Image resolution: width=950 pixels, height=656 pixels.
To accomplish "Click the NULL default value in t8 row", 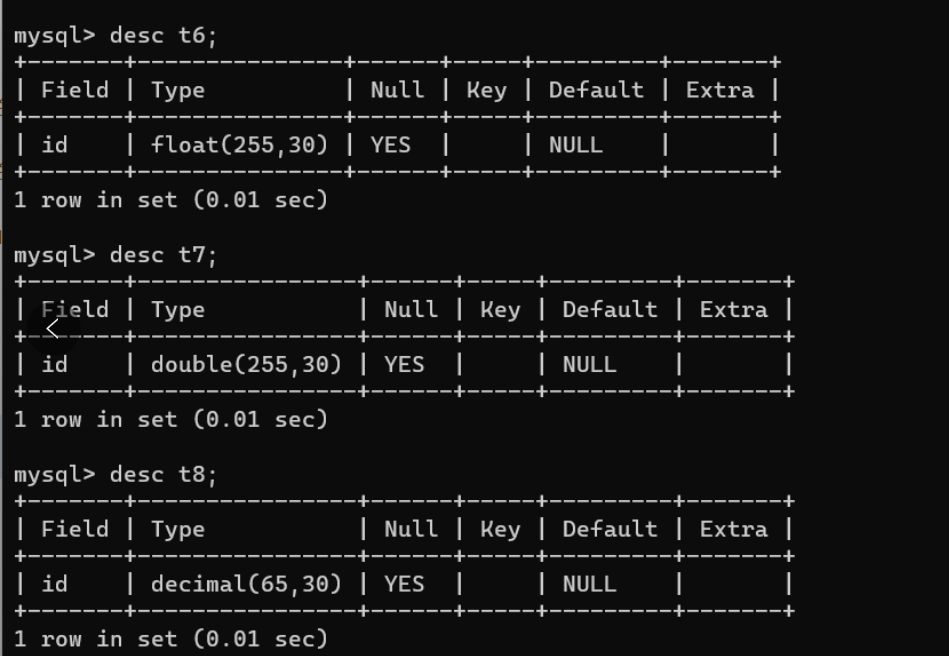I will pos(589,584).
